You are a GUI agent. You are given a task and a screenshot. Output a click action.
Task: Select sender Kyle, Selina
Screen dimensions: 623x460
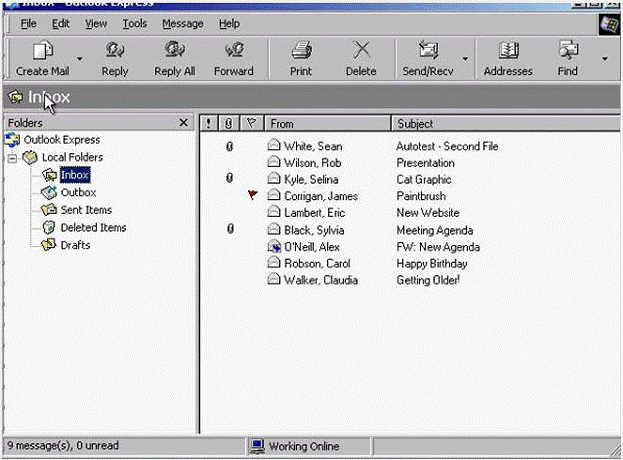[311, 180]
